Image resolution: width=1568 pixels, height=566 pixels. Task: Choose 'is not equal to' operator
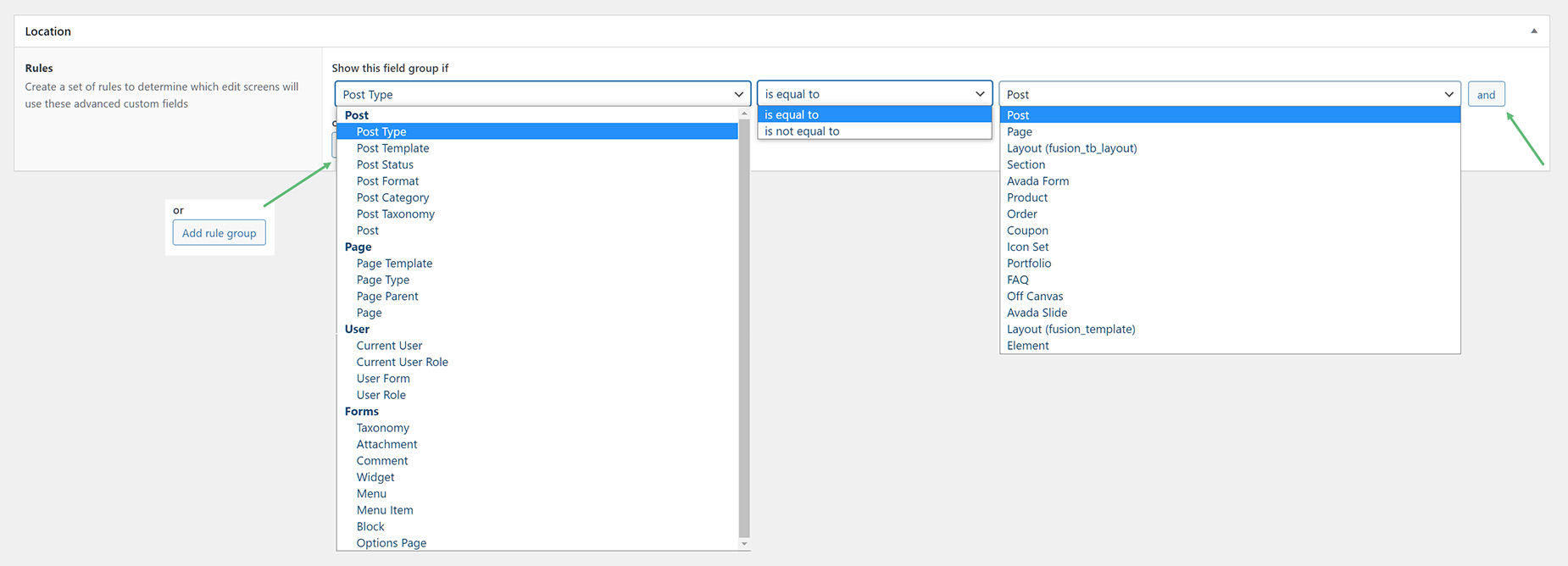875,131
